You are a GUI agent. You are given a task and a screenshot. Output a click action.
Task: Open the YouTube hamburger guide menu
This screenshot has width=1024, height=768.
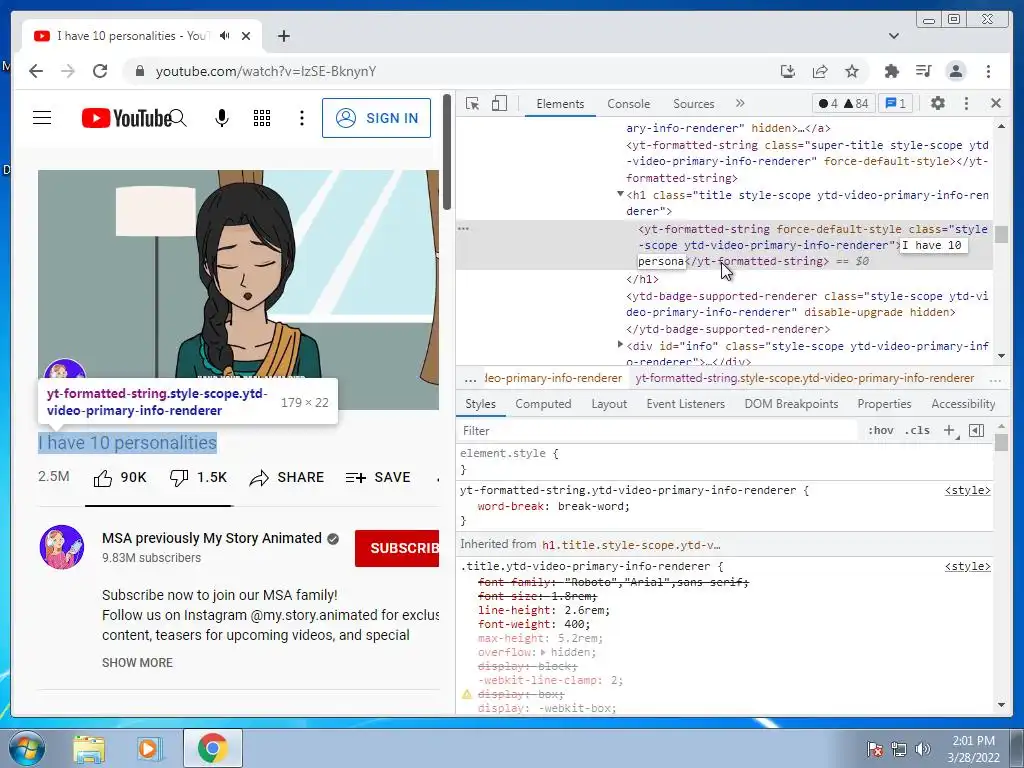[x=42, y=118]
